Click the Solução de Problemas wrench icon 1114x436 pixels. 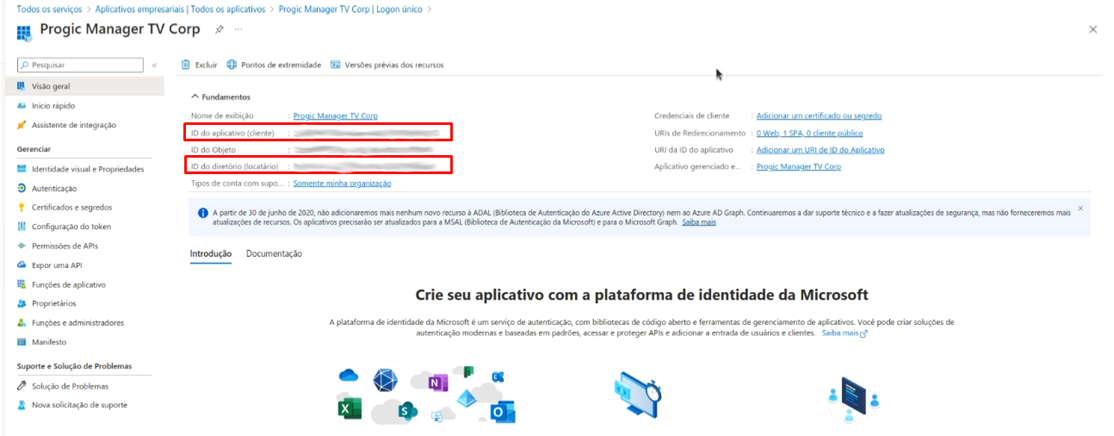[x=21, y=386]
